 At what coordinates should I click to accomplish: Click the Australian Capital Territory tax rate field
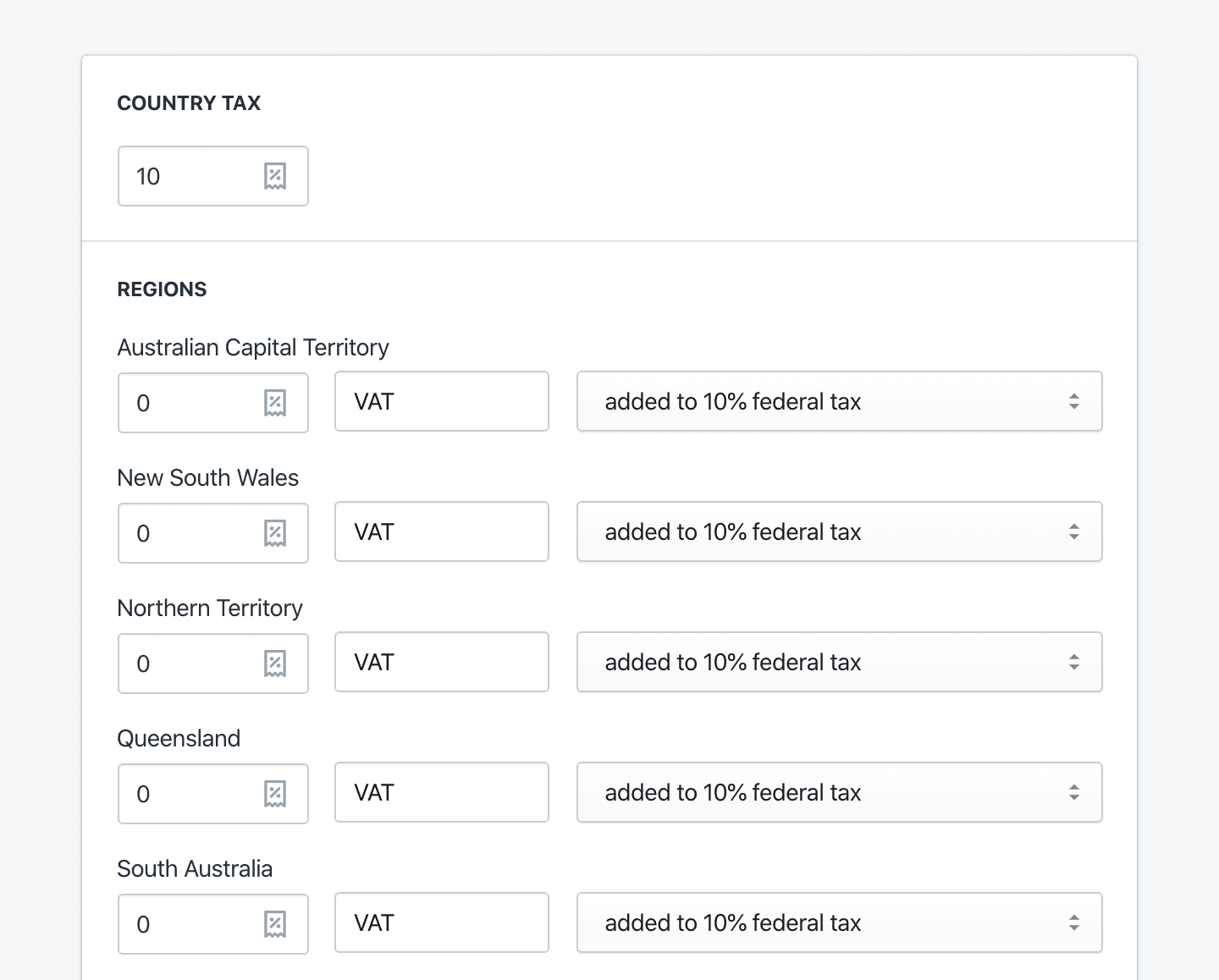click(x=195, y=403)
